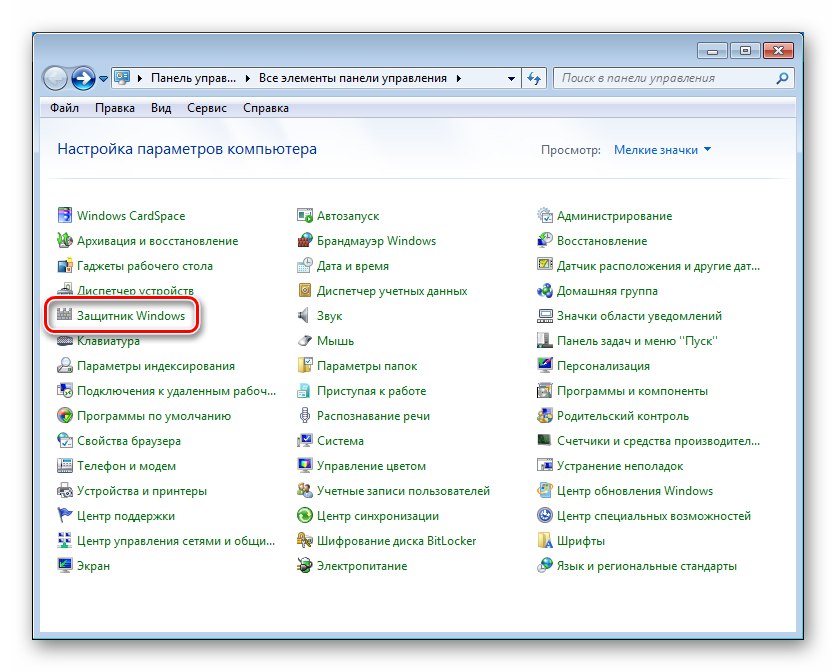Expand the arrow before Панель управ... breadcrumb

pos(140,78)
